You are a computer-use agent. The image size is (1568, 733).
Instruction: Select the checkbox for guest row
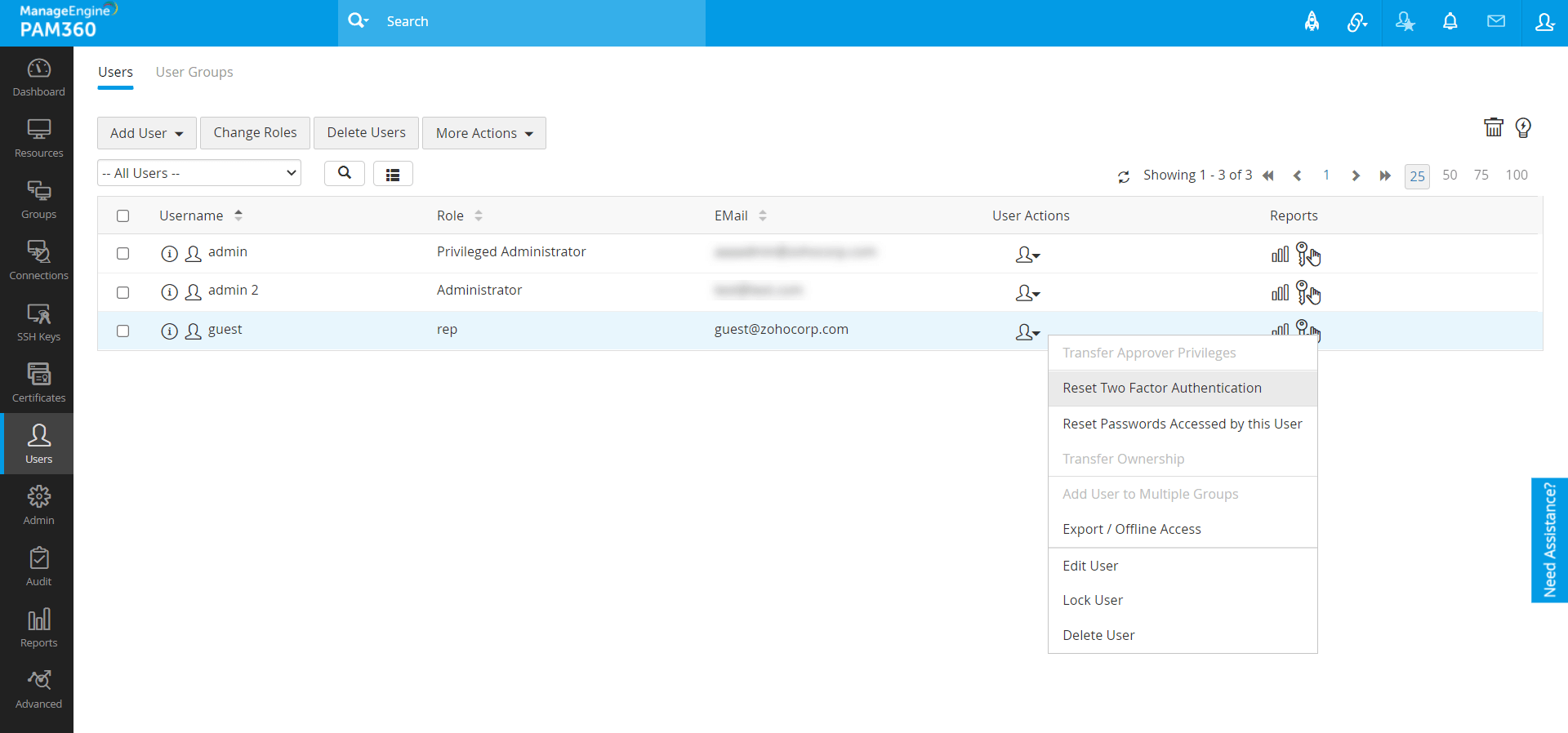123,331
